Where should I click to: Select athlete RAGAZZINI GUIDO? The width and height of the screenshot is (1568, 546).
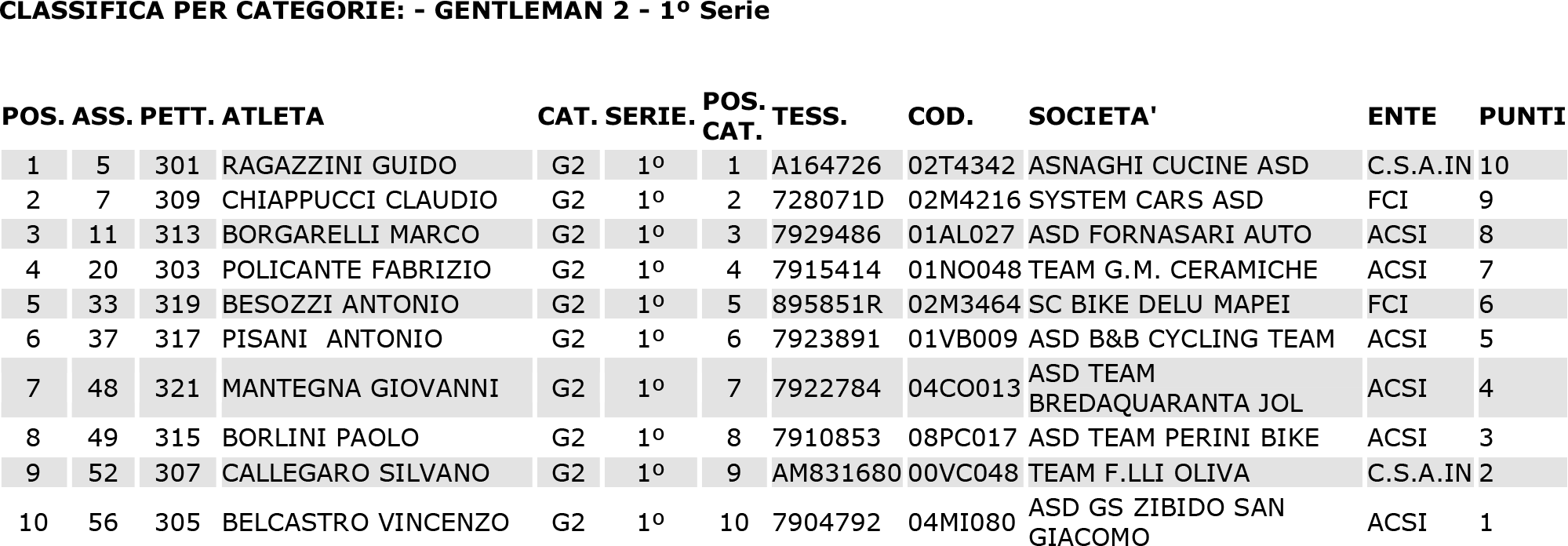(339, 166)
